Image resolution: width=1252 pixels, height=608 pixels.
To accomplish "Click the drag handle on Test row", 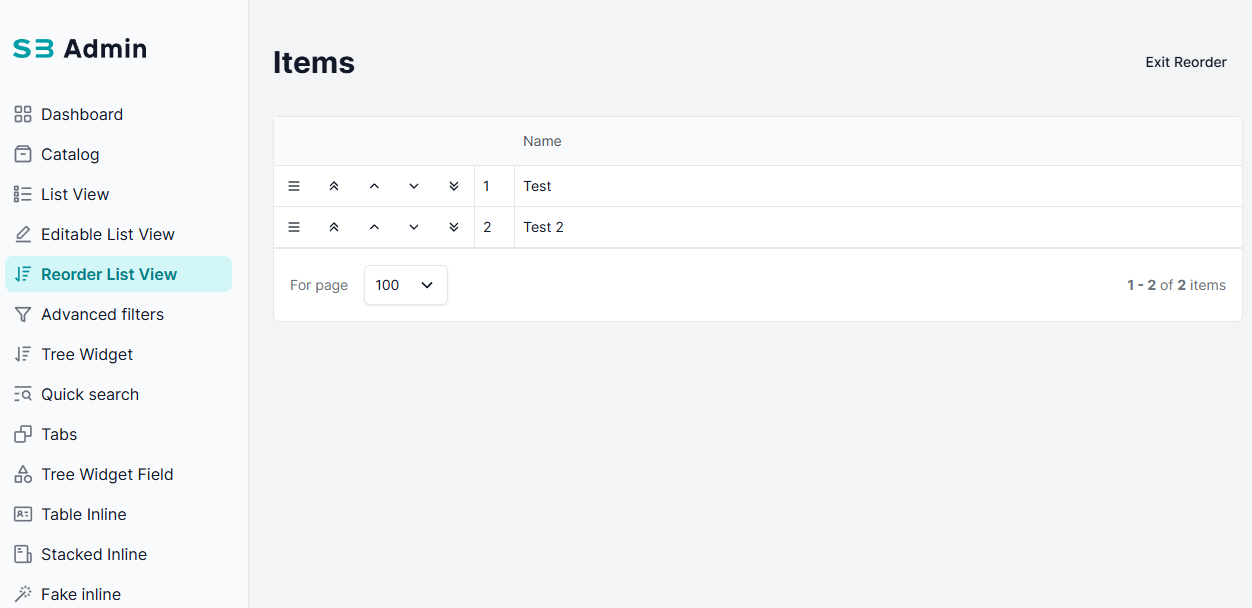I will (294, 186).
